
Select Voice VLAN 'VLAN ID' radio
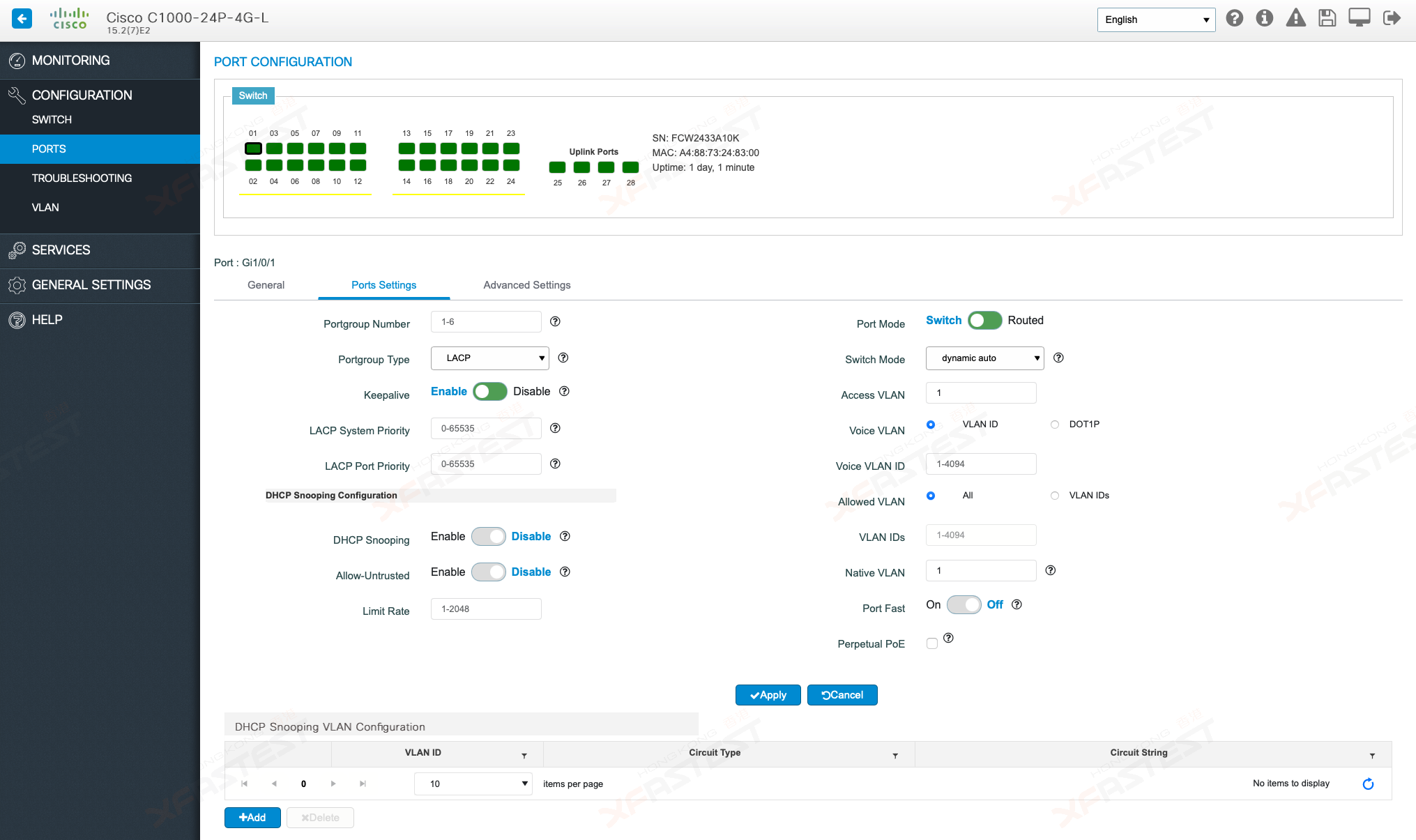tap(931, 425)
